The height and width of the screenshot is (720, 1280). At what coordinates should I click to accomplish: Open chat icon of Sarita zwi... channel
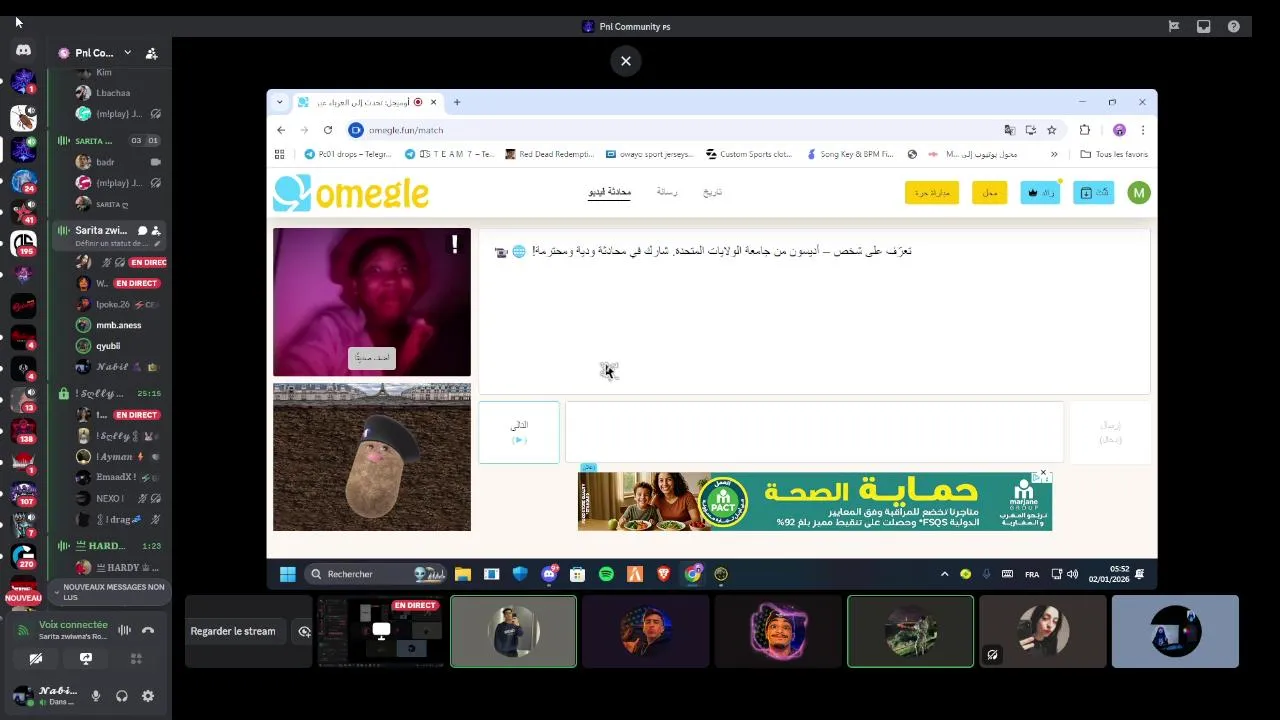(142, 230)
